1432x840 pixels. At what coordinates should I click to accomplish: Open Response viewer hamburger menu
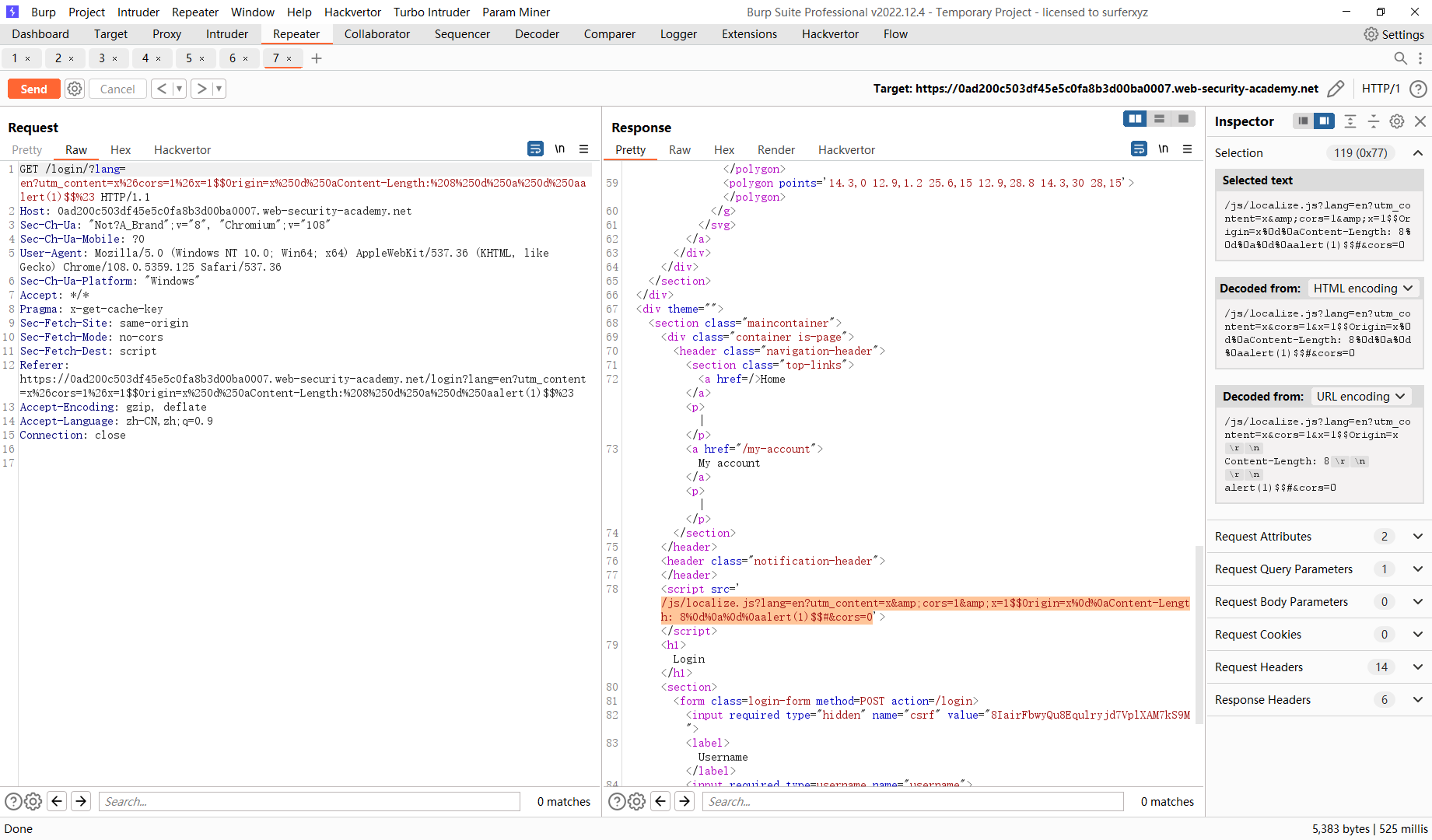[1188, 149]
